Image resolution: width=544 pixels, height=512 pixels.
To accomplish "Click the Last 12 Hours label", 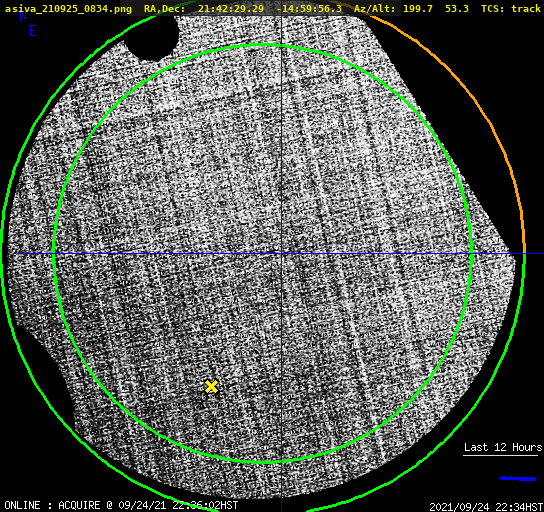I will click(503, 447).
